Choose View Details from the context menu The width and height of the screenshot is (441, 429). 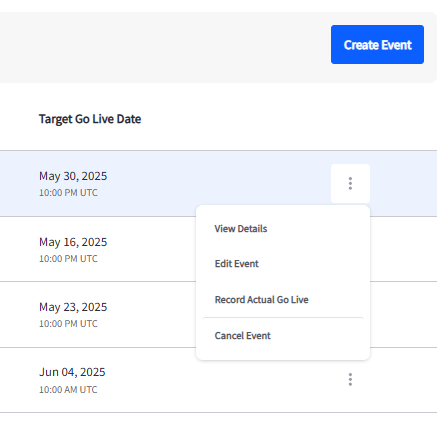coord(241,229)
